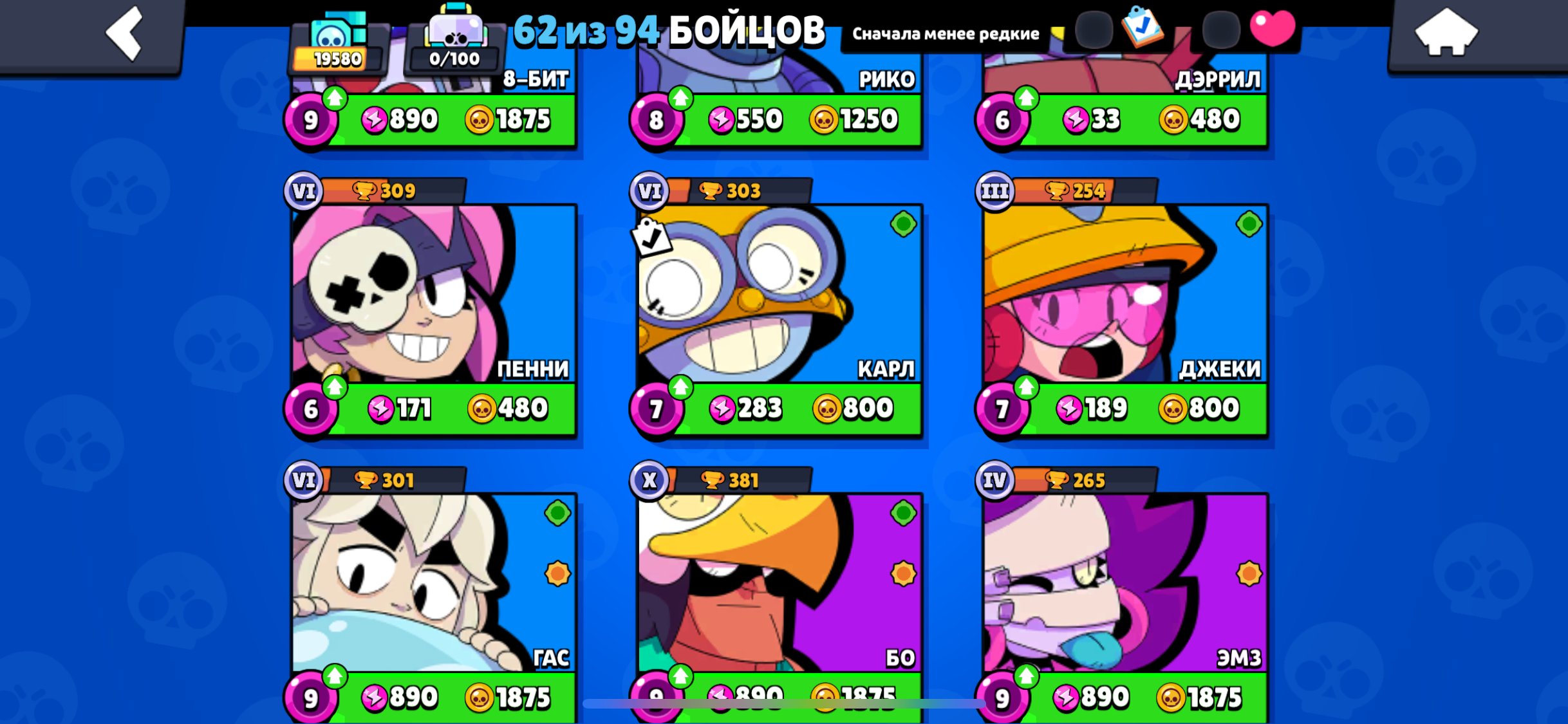Tap the back arrow button

click(x=124, y=34)
